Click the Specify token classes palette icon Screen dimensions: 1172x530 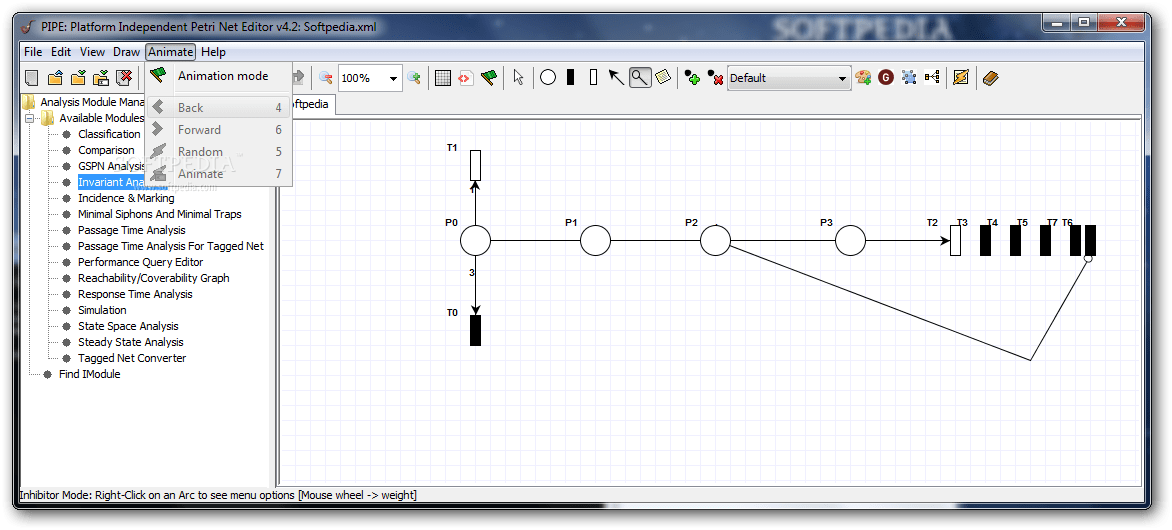point(863,78)
